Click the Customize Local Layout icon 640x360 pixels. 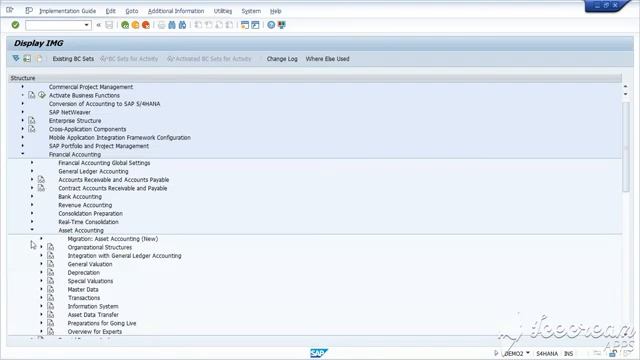click(x=282, y=25)
